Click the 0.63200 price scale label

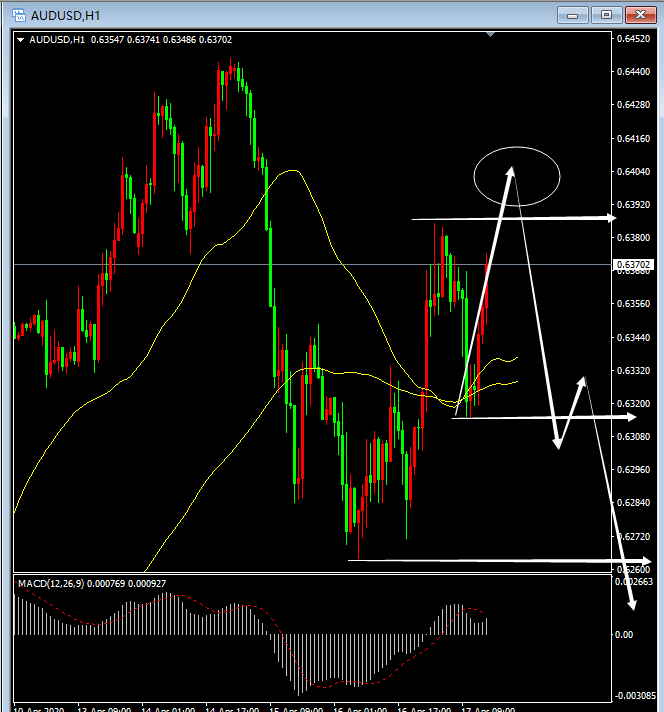tap(634, 404)
